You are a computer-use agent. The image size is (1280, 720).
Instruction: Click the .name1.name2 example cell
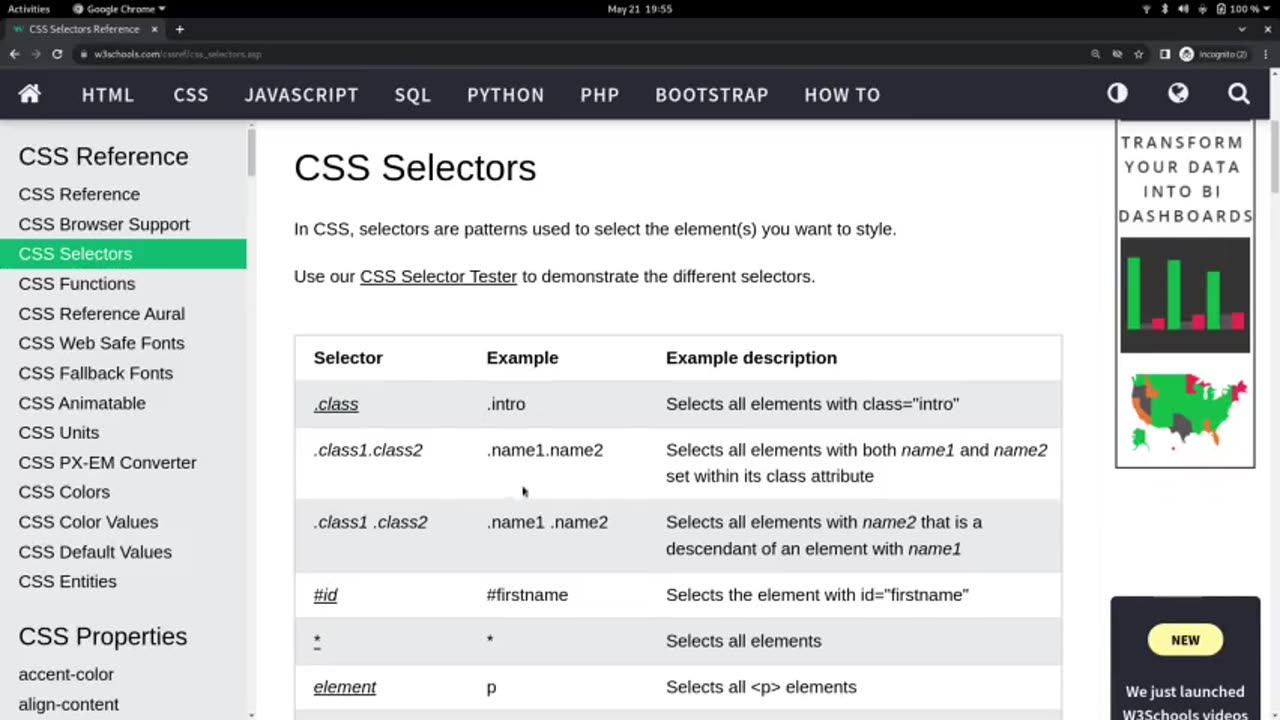pos(545,450)
